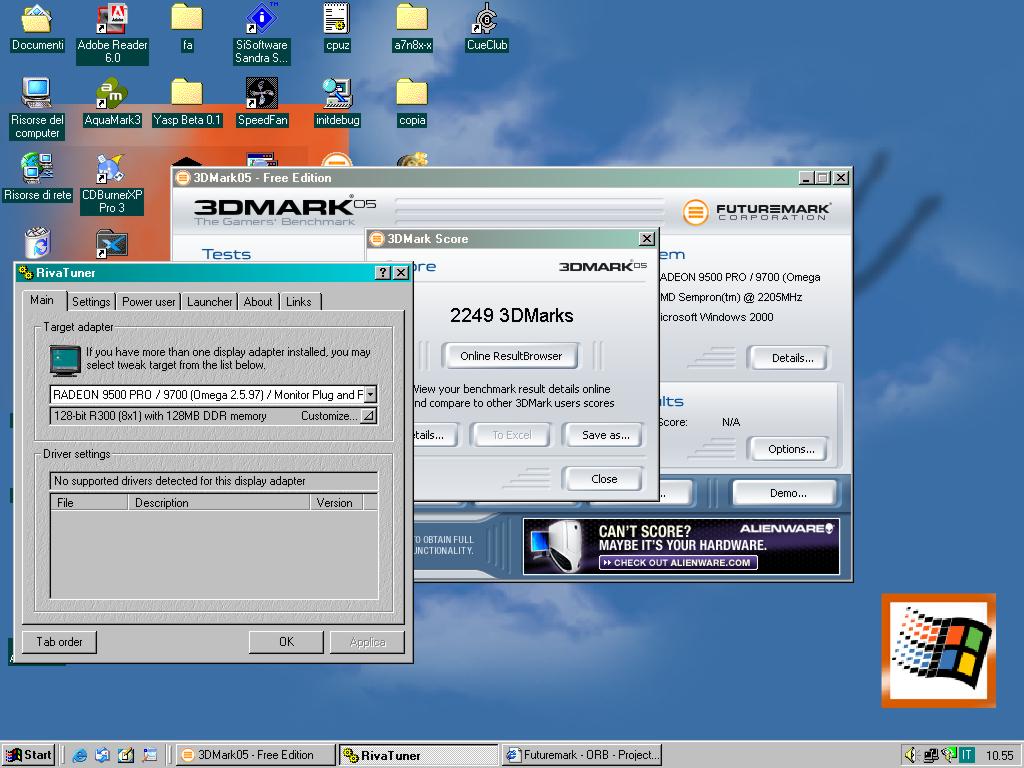Open the display adapter dropdown list
1024x768 pixels.
[x=370, y=394]
